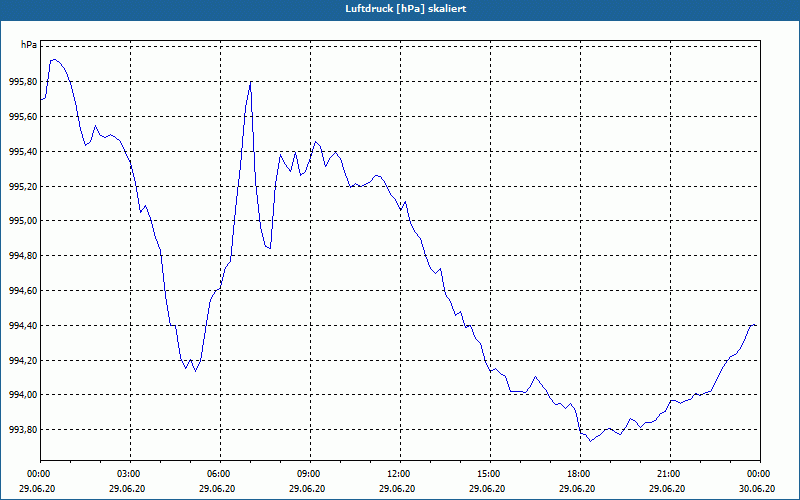Pick the y-axis value "995,00"
The image size is (800, 500).
point(23,221)
